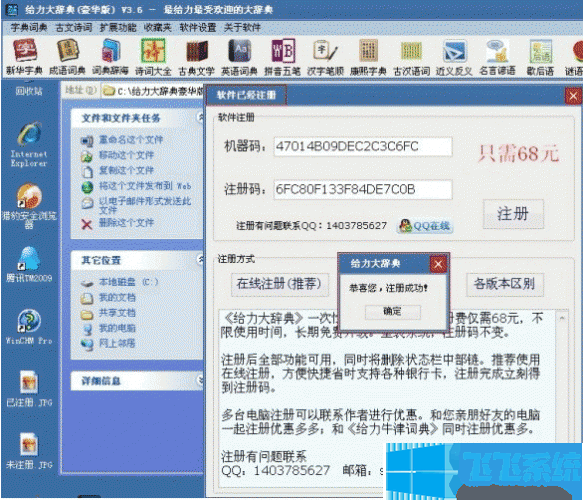
Task: Open the 诗词大全 poetry collection
Action: pyautogui.click(x=153, y=57)
